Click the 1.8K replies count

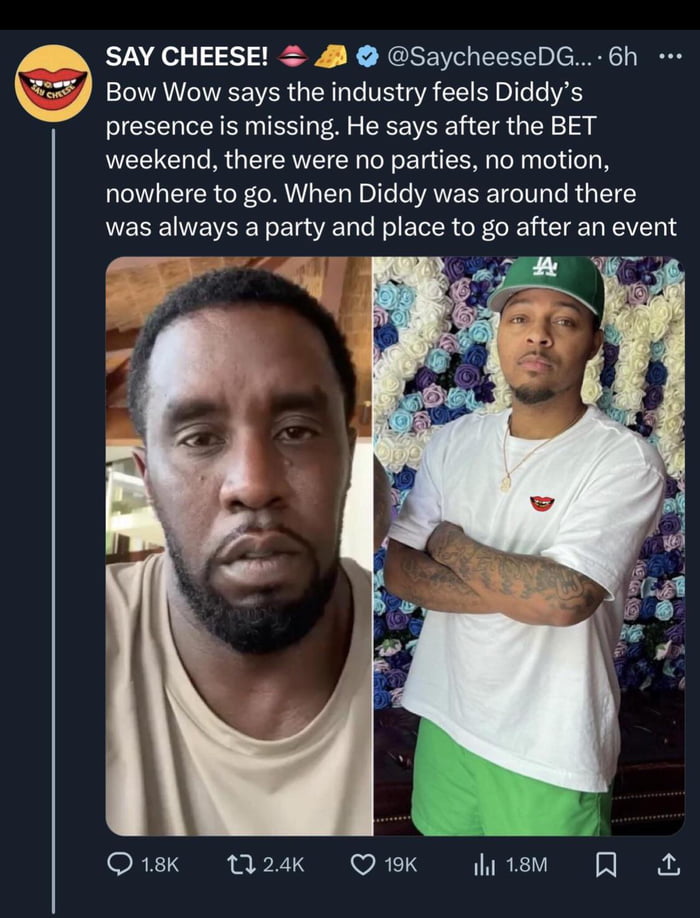tap(158, 864)
